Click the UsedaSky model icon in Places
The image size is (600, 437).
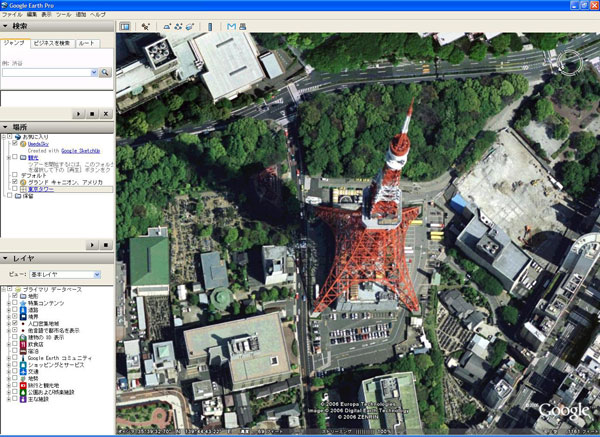(x=23, y=144)
